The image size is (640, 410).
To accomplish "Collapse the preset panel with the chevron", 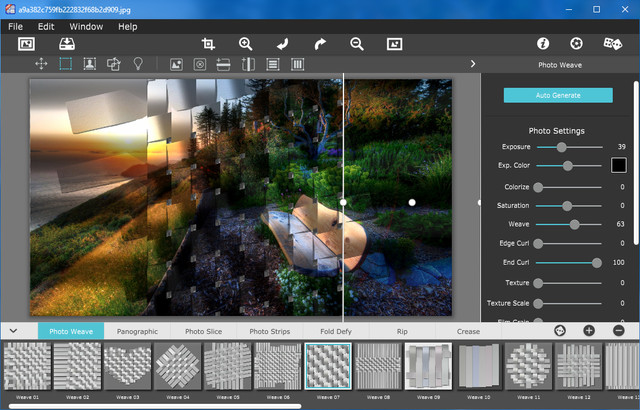I will [x=13, y=331].
